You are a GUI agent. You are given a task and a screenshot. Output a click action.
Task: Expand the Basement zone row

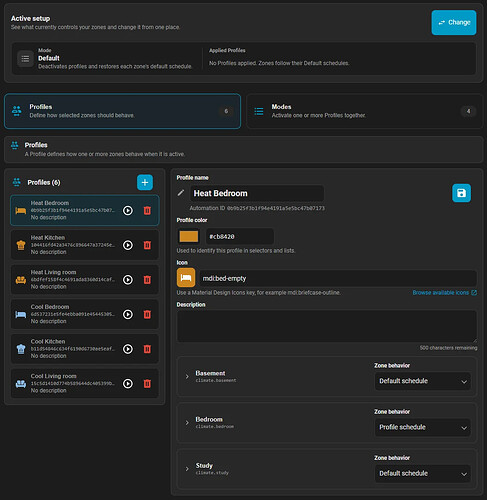[187, 376]
